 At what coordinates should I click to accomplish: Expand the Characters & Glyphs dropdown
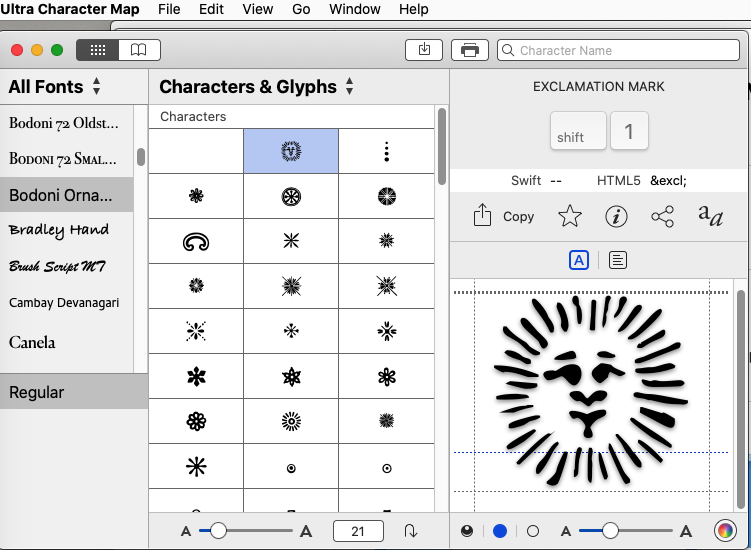(257, 87)
